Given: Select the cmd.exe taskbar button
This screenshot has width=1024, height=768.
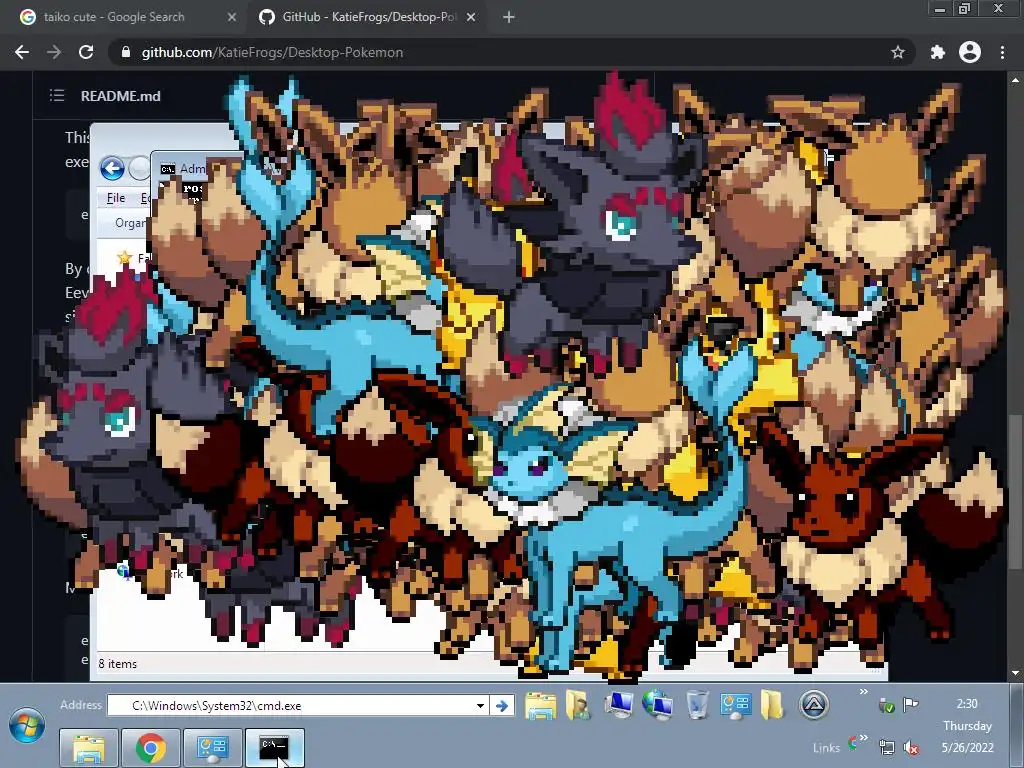Looking at the screenshot, I should point(275,748).
